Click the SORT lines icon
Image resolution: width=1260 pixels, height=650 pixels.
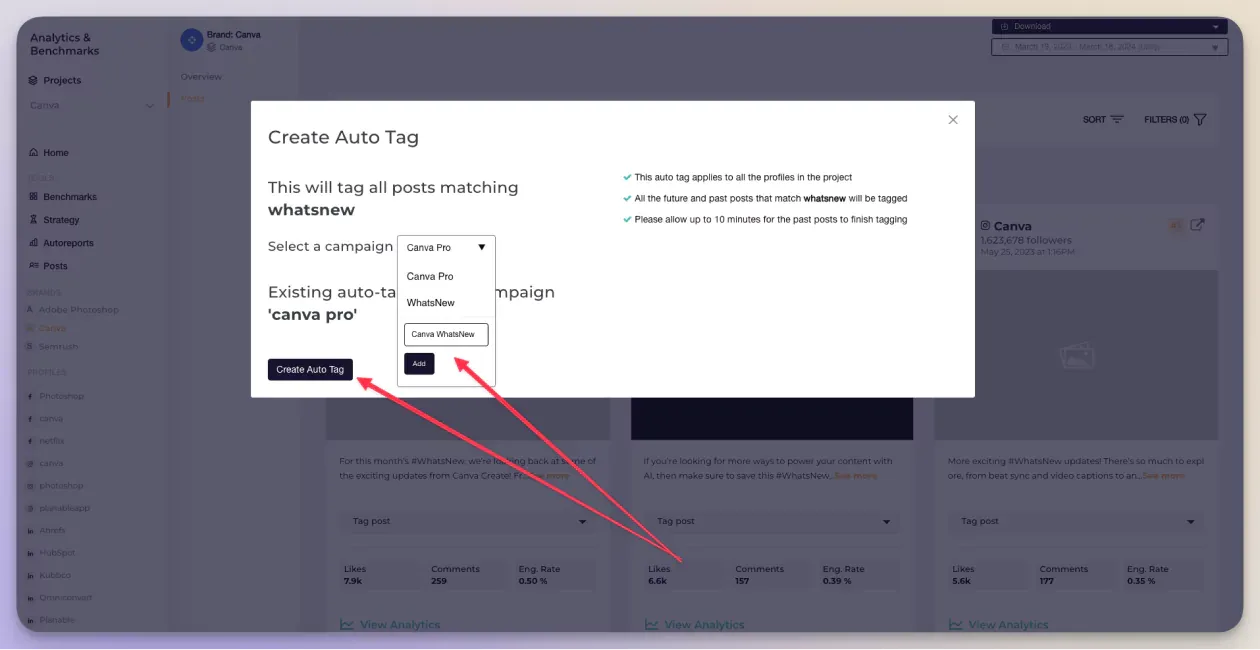click(1117, 120)
